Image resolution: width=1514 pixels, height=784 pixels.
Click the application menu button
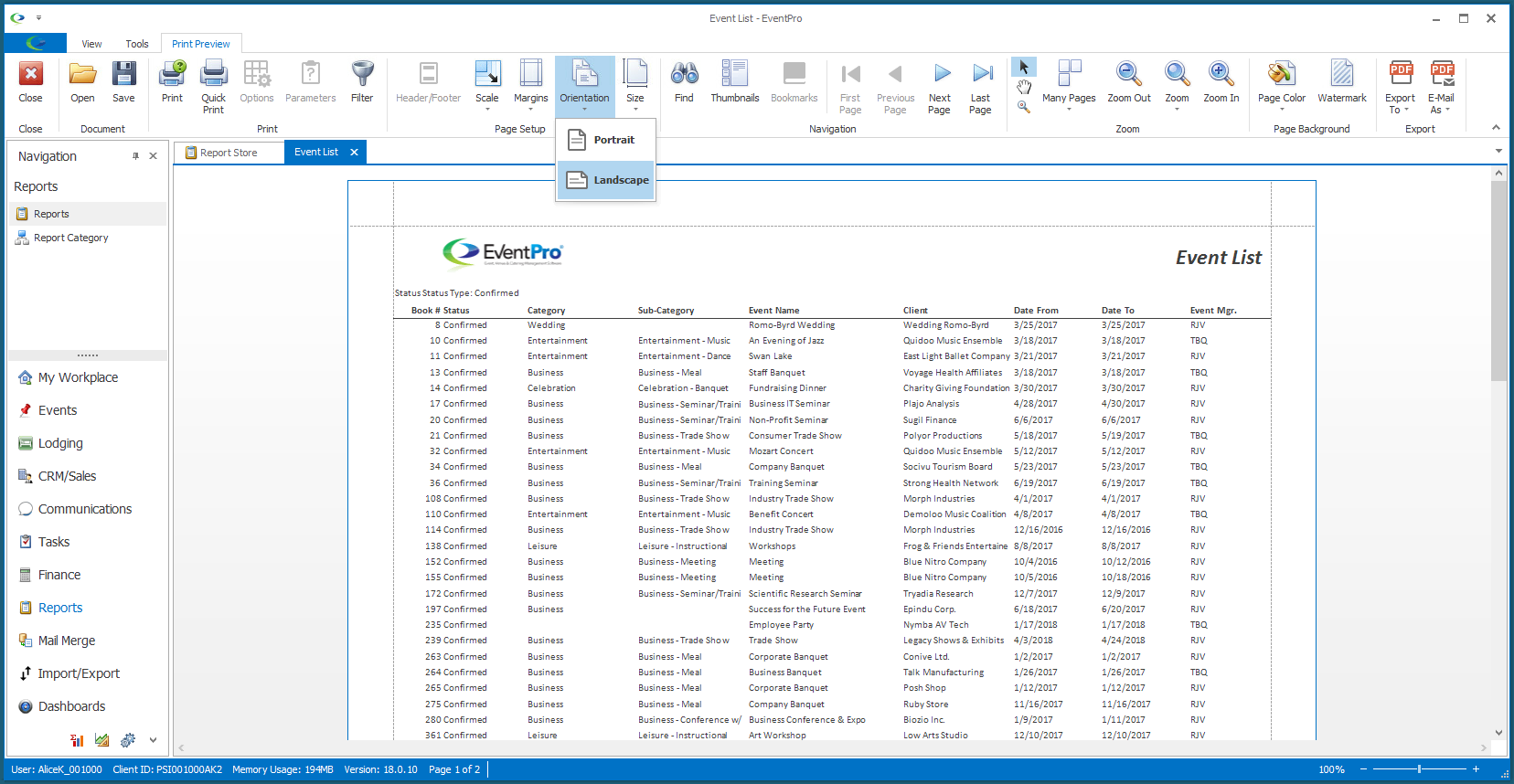(36, 43)
